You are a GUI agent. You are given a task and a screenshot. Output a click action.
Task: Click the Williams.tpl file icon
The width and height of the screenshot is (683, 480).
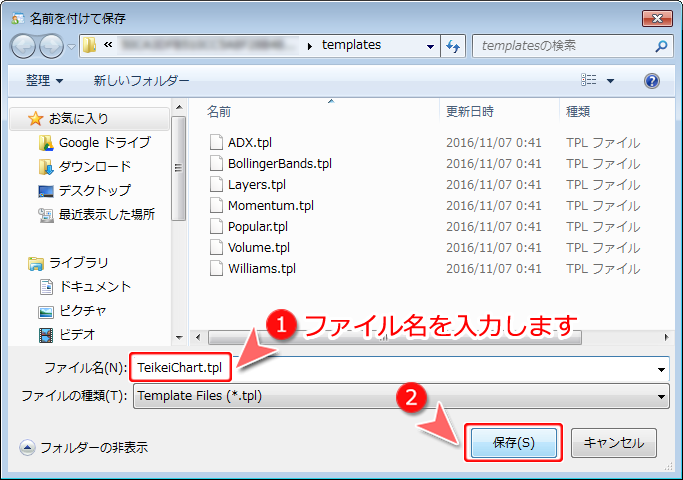[x=216, y=268]
